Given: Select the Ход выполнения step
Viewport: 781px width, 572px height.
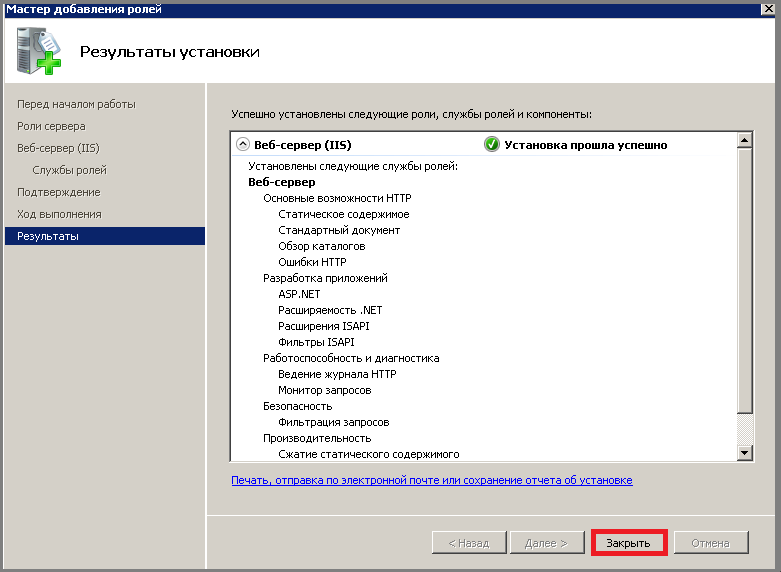Looking at the screenshot, I should pyautogui.click(x=59, y=214).
